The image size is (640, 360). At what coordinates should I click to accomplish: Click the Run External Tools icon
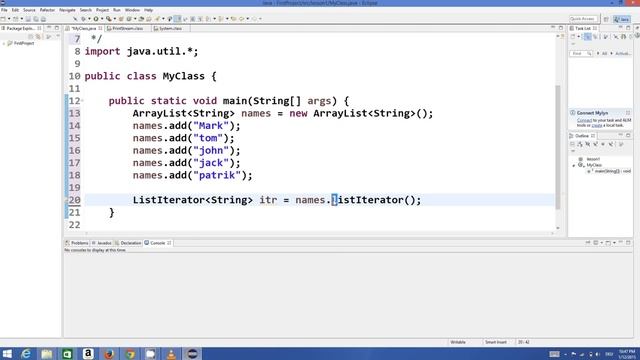tap(109, 19)
